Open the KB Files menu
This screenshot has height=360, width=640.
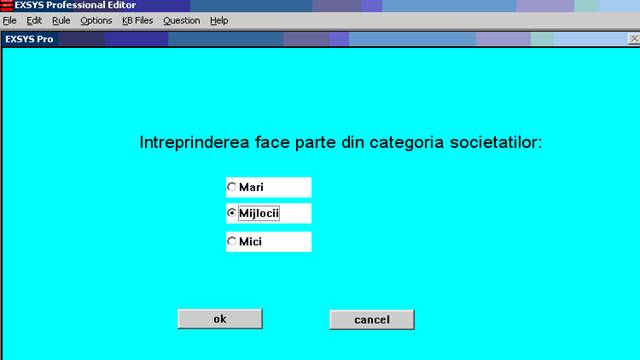(x=138, y=20)
